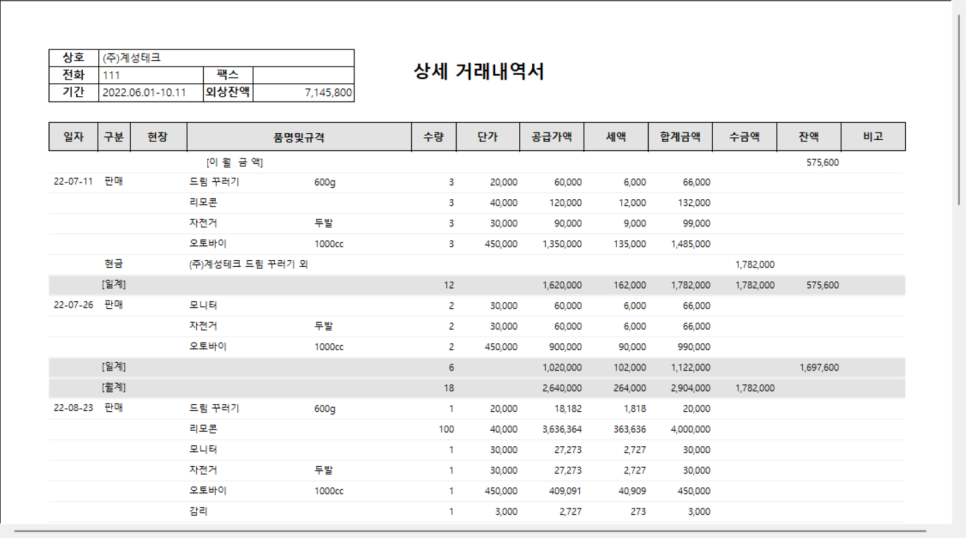Click the 품명및규격 column header
The height and width of the screenshot is (538, 966).
tap(299, 137)
